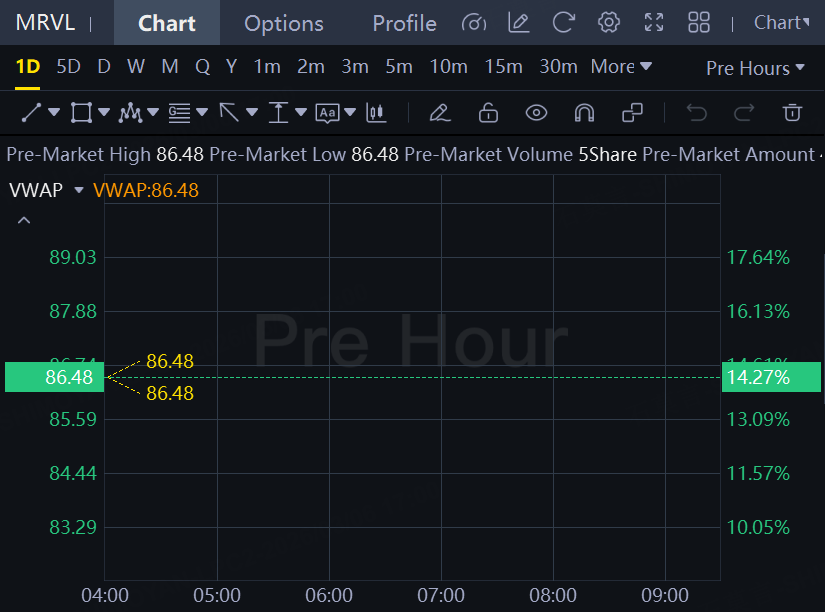
Task: Switch to the Chart tab
Action: pyautogui.click(x=167, y=23)
